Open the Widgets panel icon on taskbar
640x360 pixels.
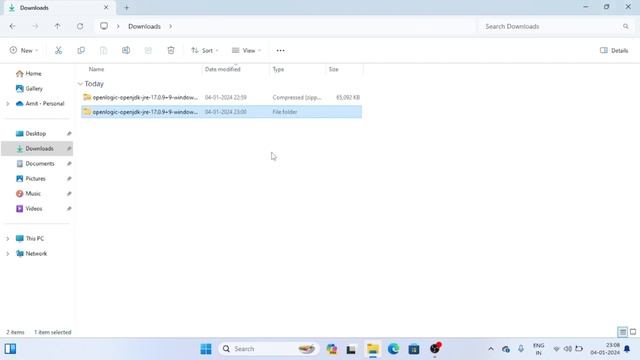pyautogui.click(x=11, y=349)
